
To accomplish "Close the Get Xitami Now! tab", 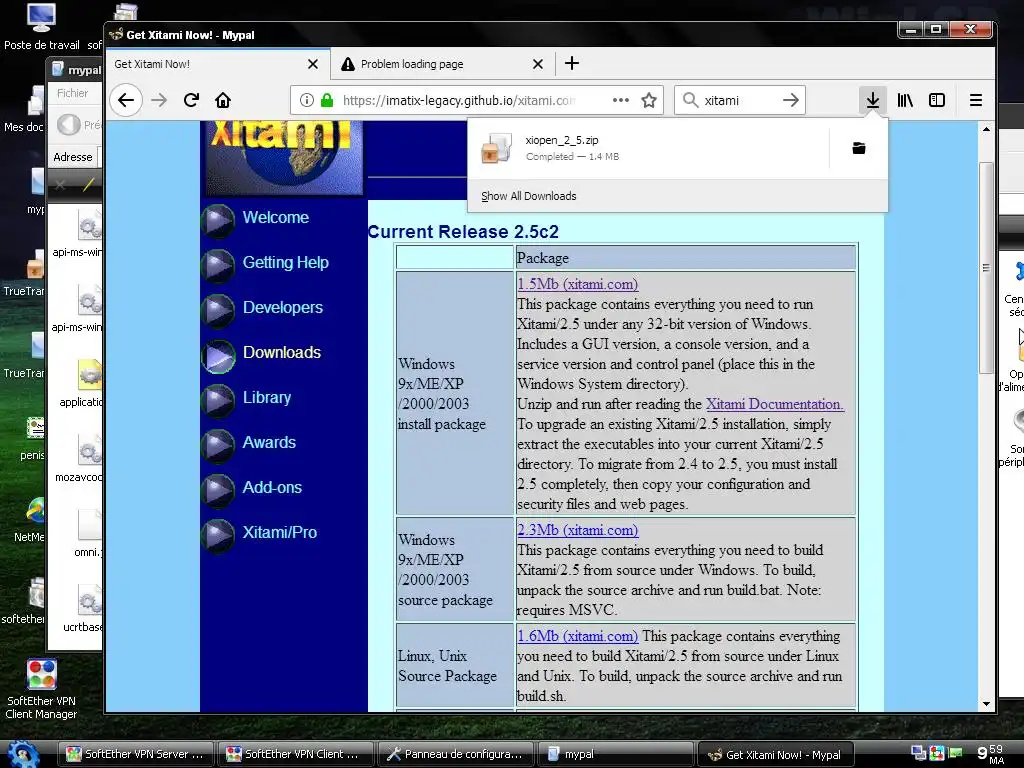I will 313,64.
